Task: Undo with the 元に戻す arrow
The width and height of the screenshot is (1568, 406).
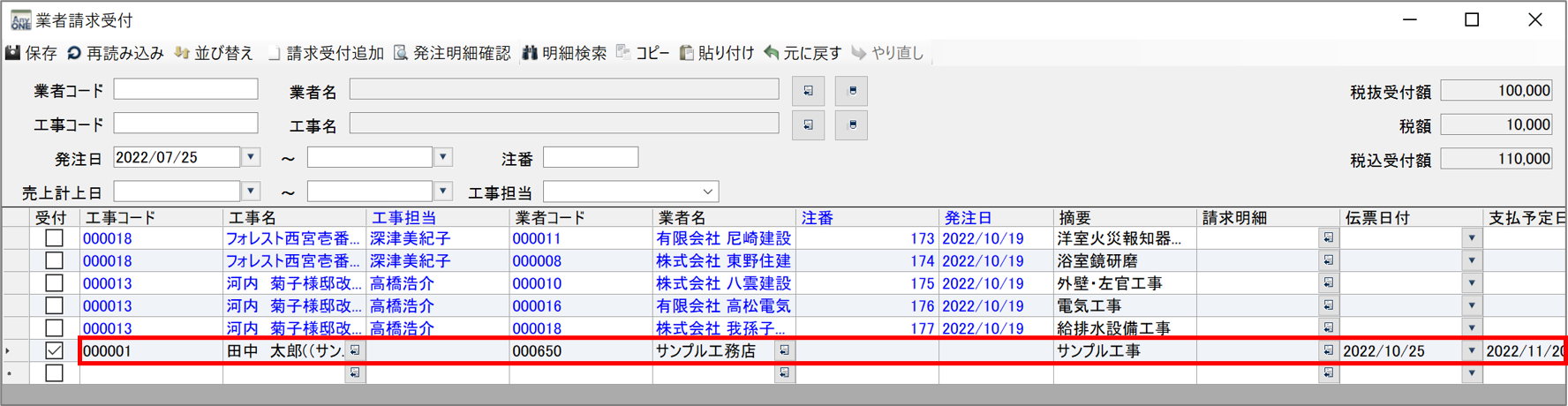Action: [x=772, y=54]
